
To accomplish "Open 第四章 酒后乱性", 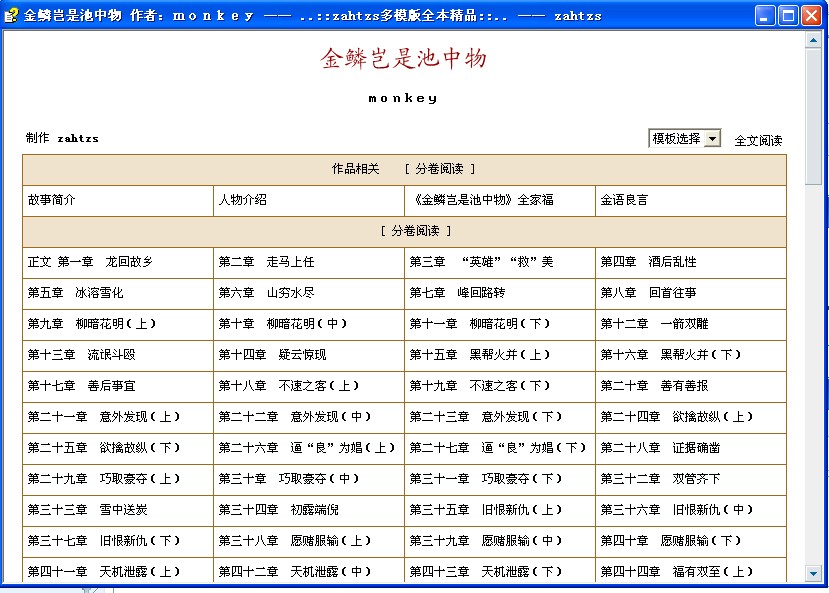I will [x=649, y=262].
